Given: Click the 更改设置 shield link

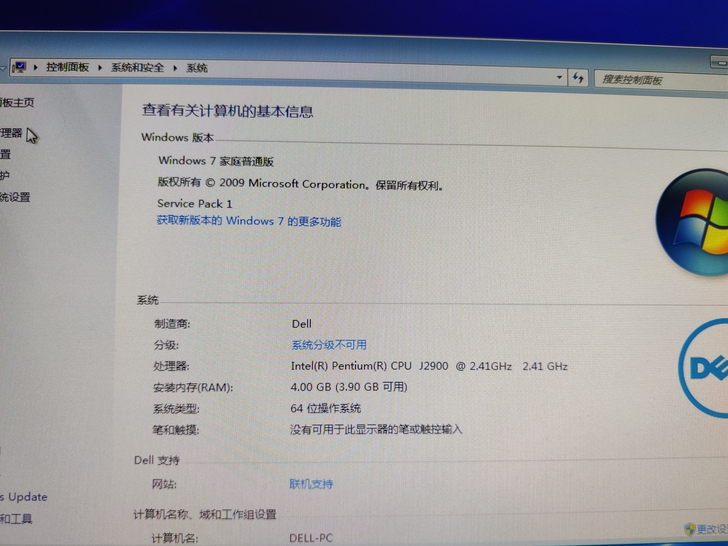Looking at the screenshot, I should [707, 529].
